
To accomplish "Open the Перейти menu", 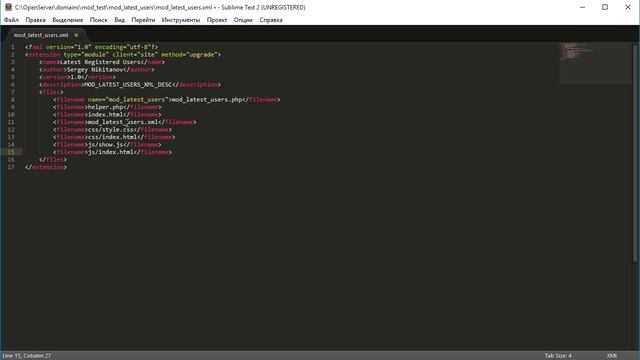I will pos(143,20).
